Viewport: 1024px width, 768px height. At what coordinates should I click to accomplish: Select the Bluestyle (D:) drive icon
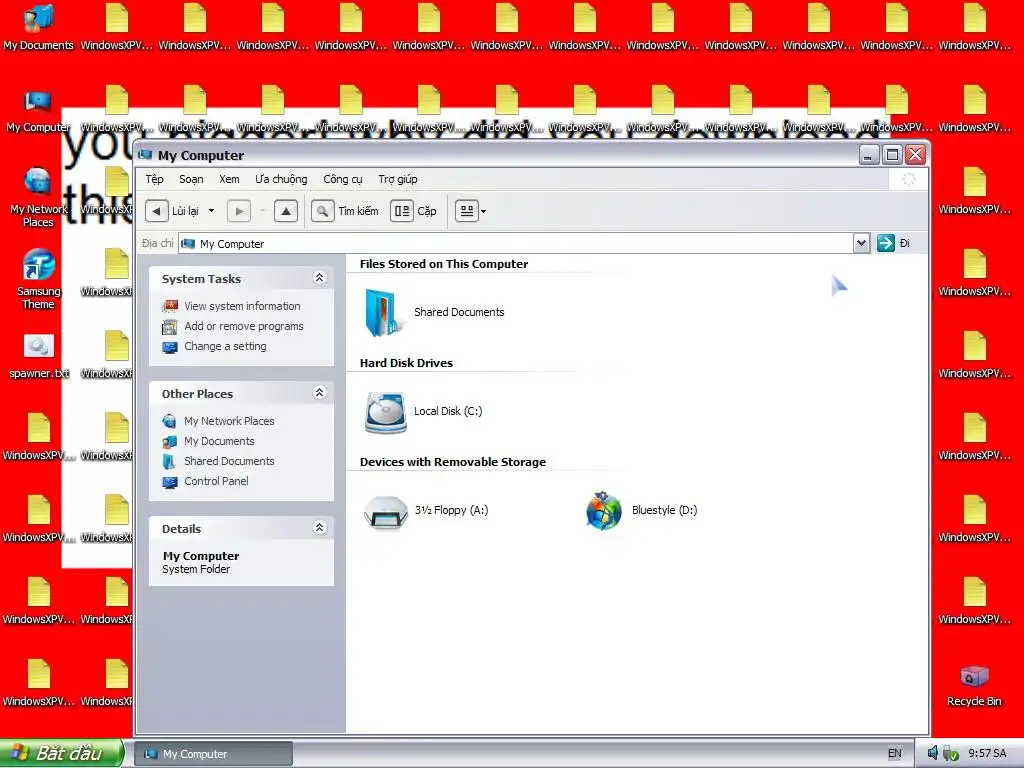coord(603,511)
